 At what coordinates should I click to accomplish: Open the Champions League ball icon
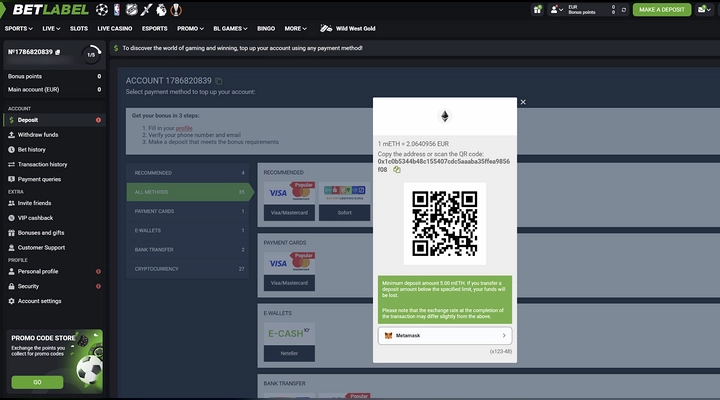(x=102, y=10)
